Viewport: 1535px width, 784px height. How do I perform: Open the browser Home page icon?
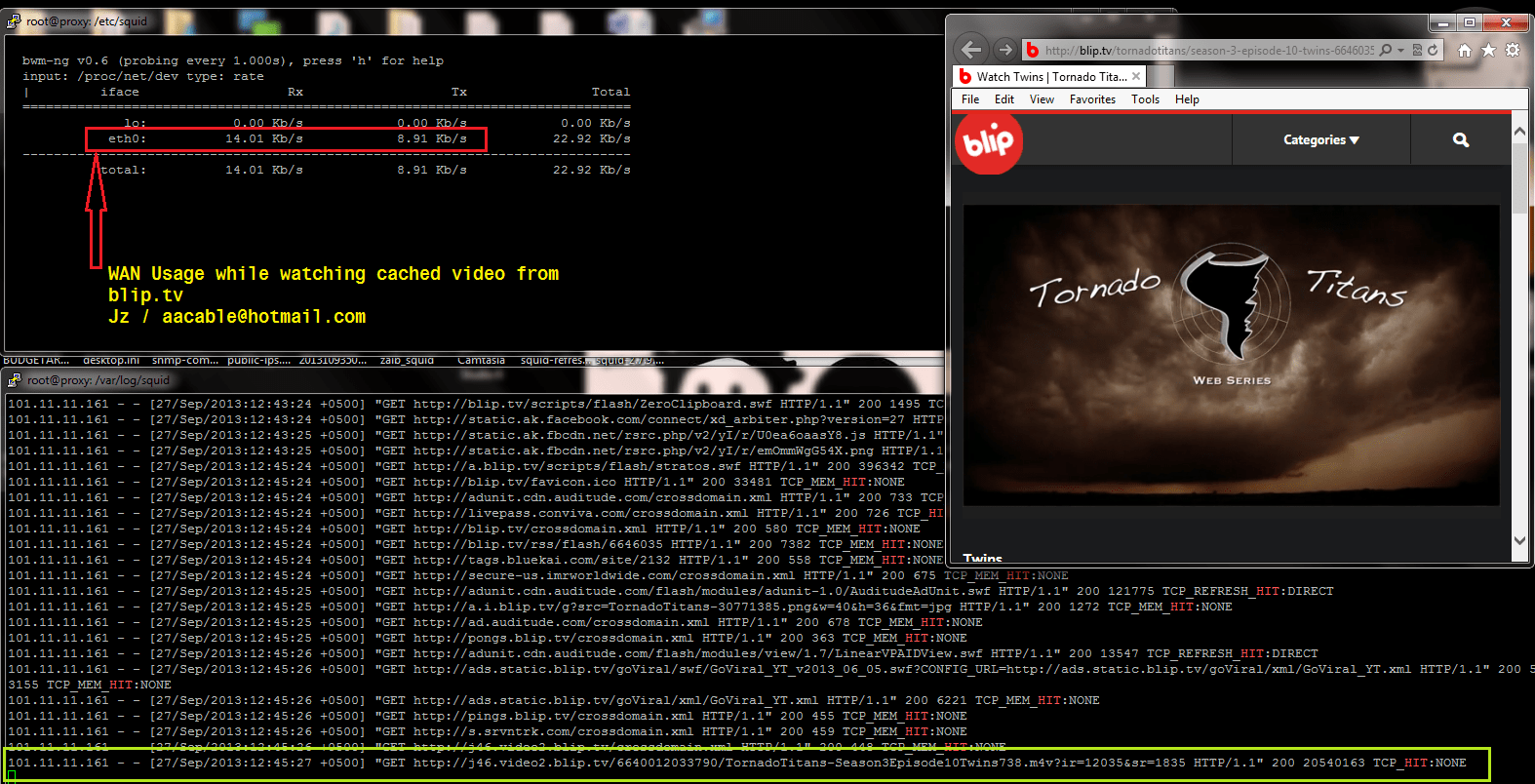(1465, 50)
